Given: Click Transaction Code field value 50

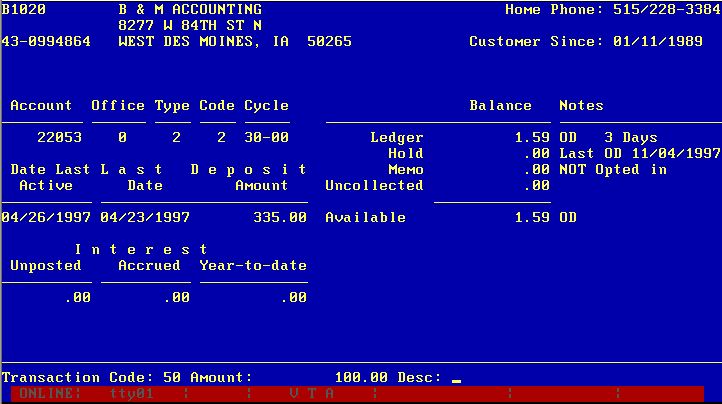Looking at the screenshot, I should [x=172, y=378].
